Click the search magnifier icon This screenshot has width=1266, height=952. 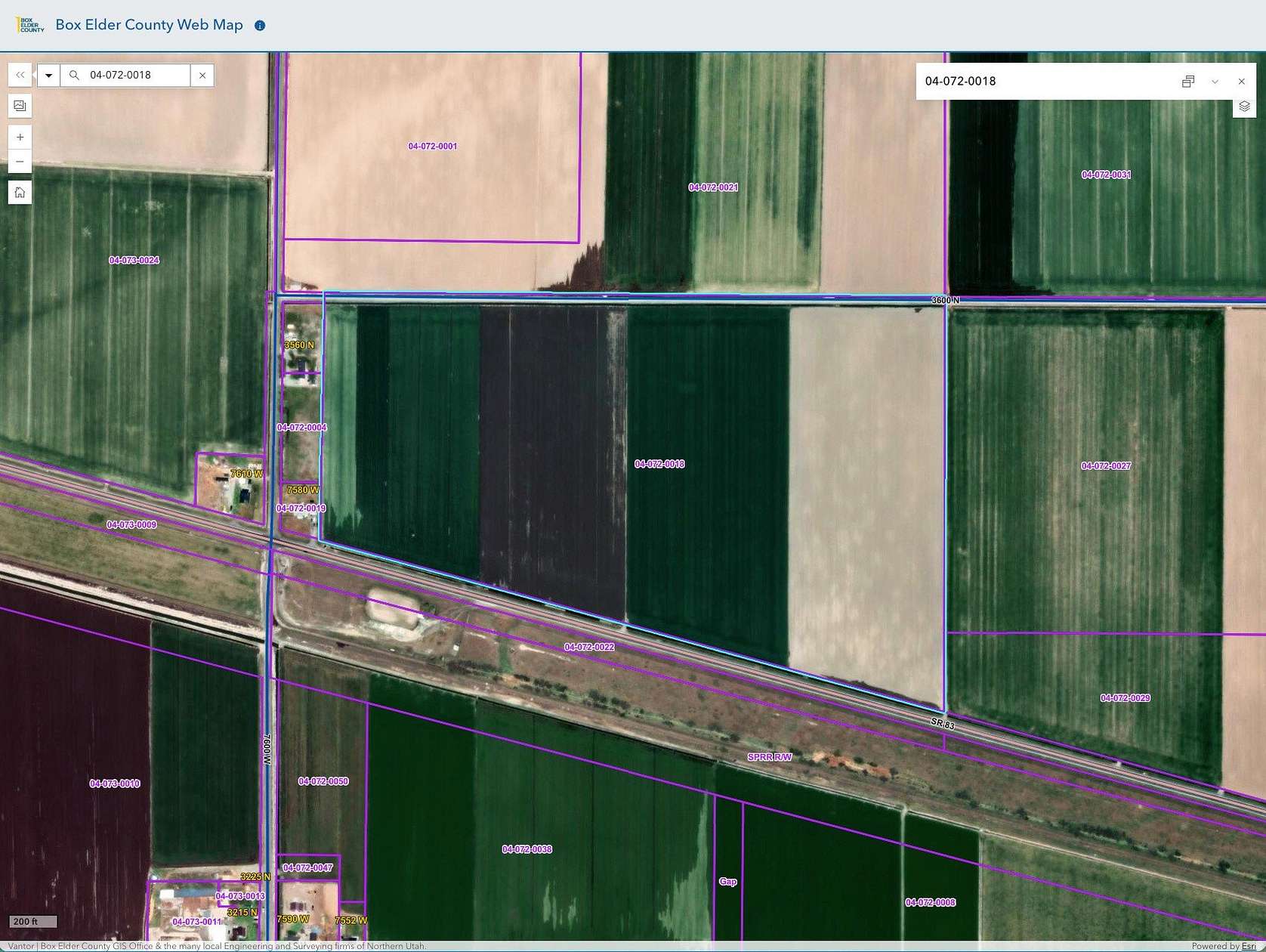pyautogui.click(x=73, y=75)
